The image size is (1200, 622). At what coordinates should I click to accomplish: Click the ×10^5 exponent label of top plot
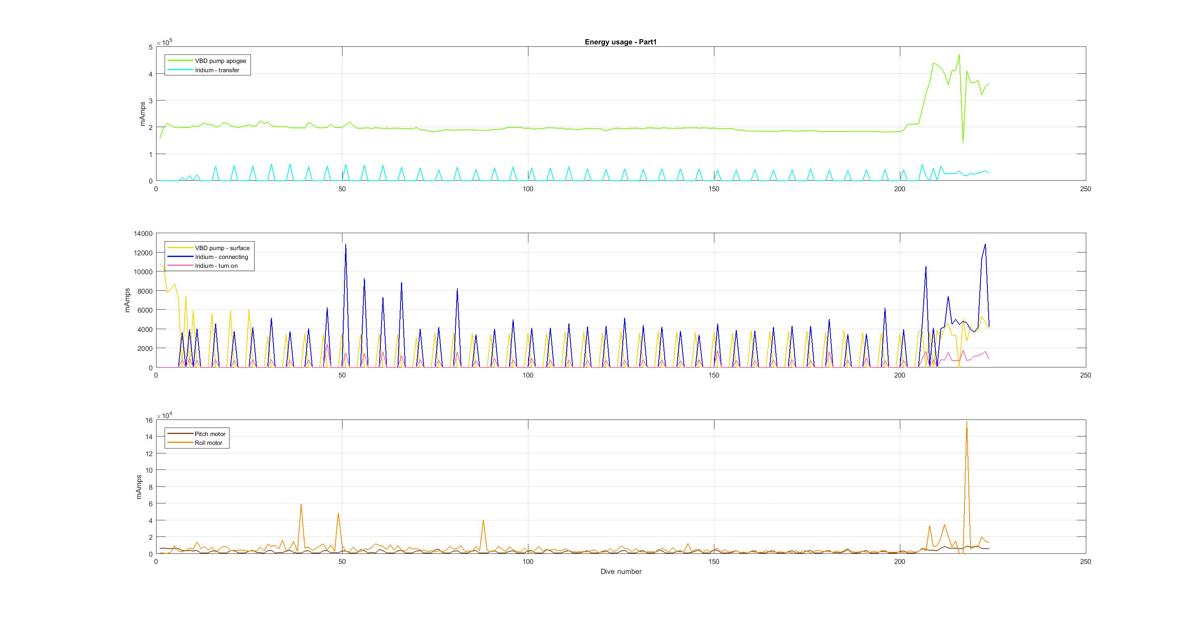(165, 41)
